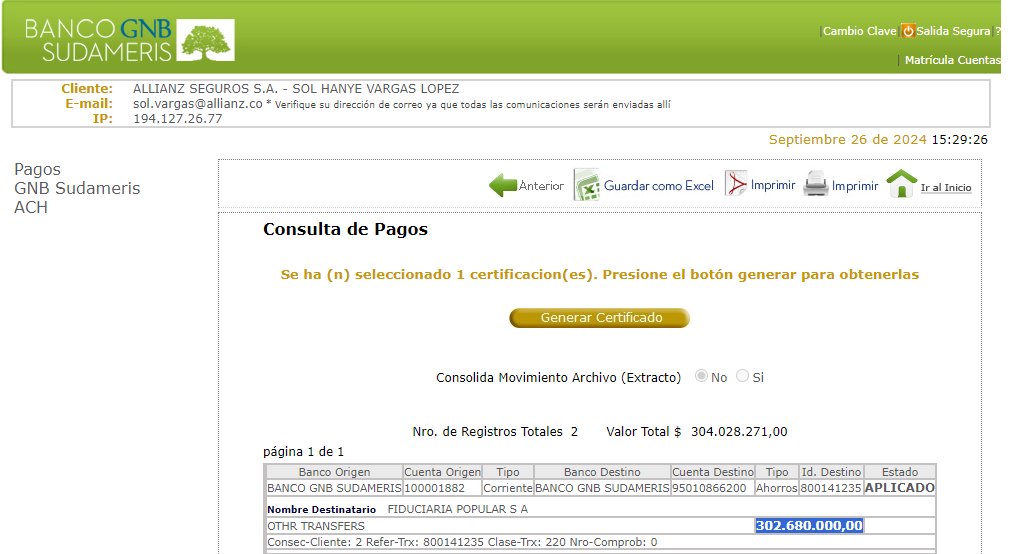Click the APLICADO status cell
Screen dimensions: 1034x554
pyautogui.click(x=899, y=488)
